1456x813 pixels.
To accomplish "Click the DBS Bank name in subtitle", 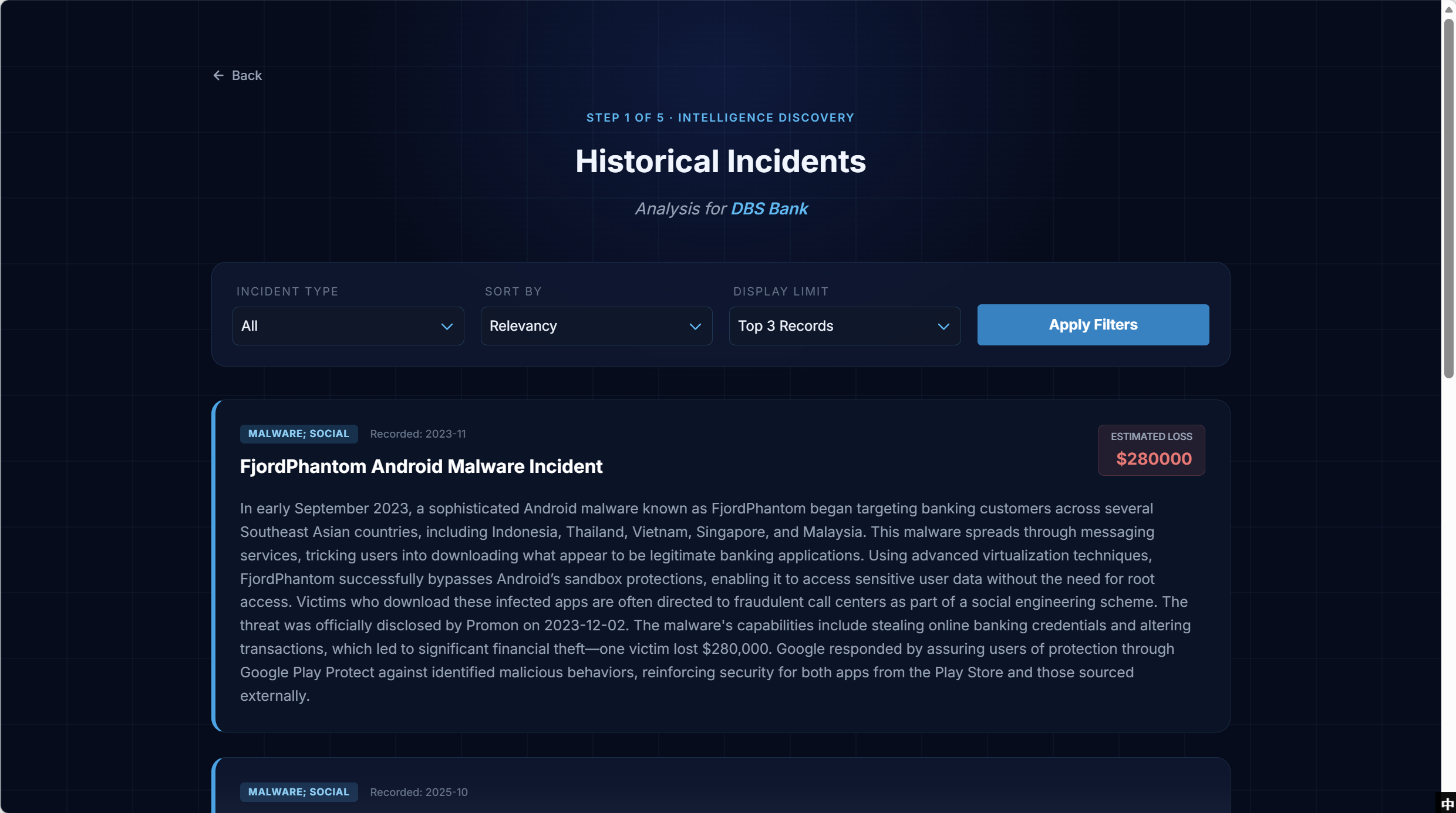I will coord(769,209).
